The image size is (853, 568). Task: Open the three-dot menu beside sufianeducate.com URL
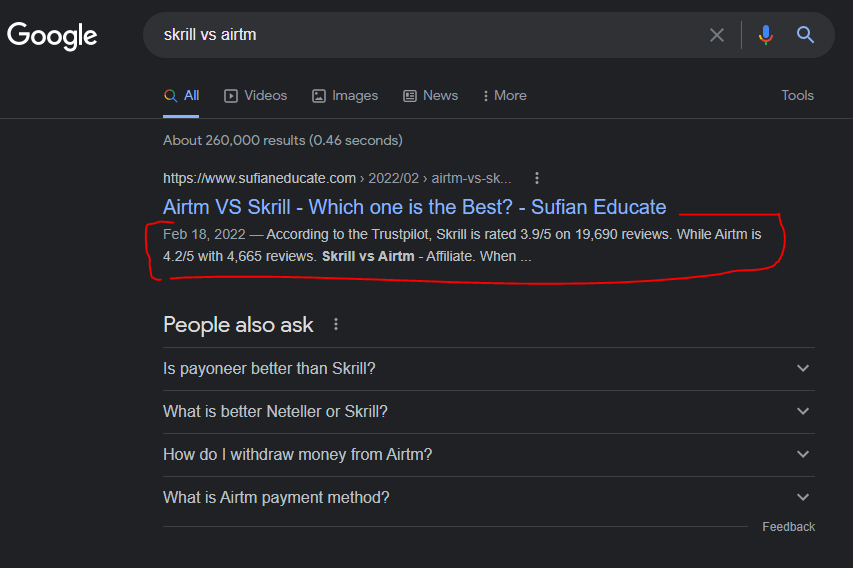coord(537,178)
